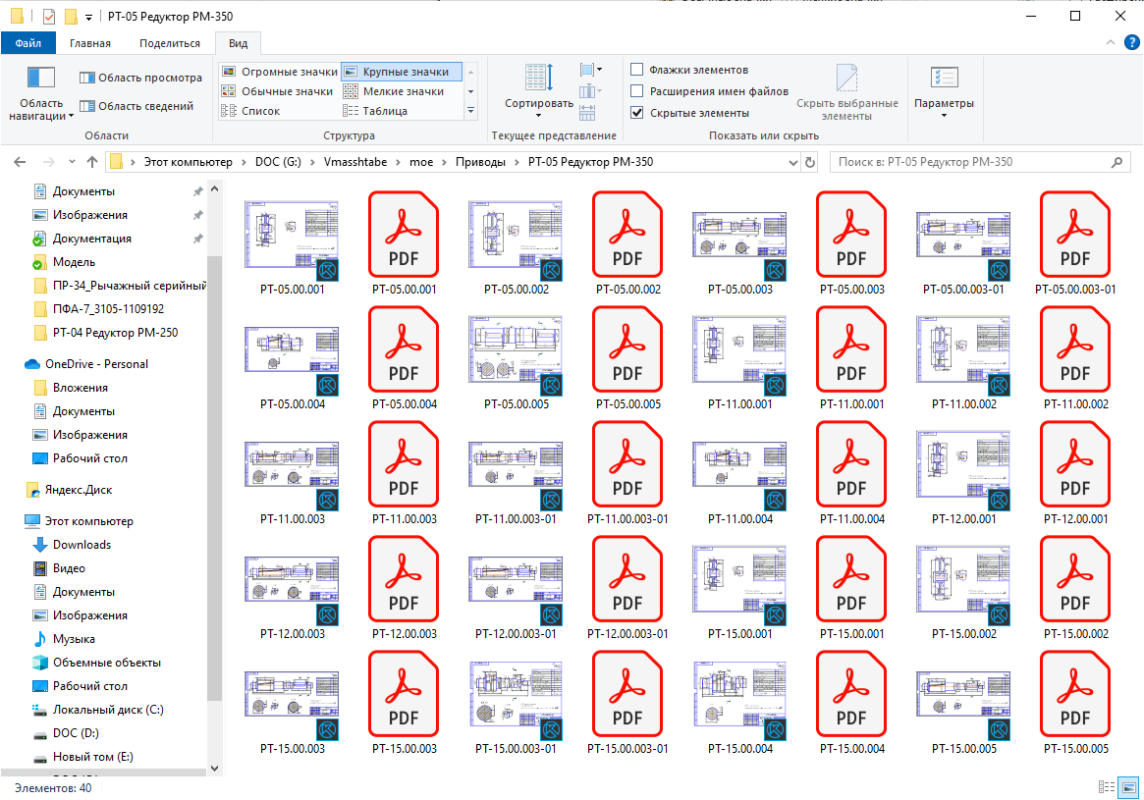The width and height of the screenshot is (1144, 800).
Task: Expand address bar history dropdown
Action: click(x=793, y=163)
